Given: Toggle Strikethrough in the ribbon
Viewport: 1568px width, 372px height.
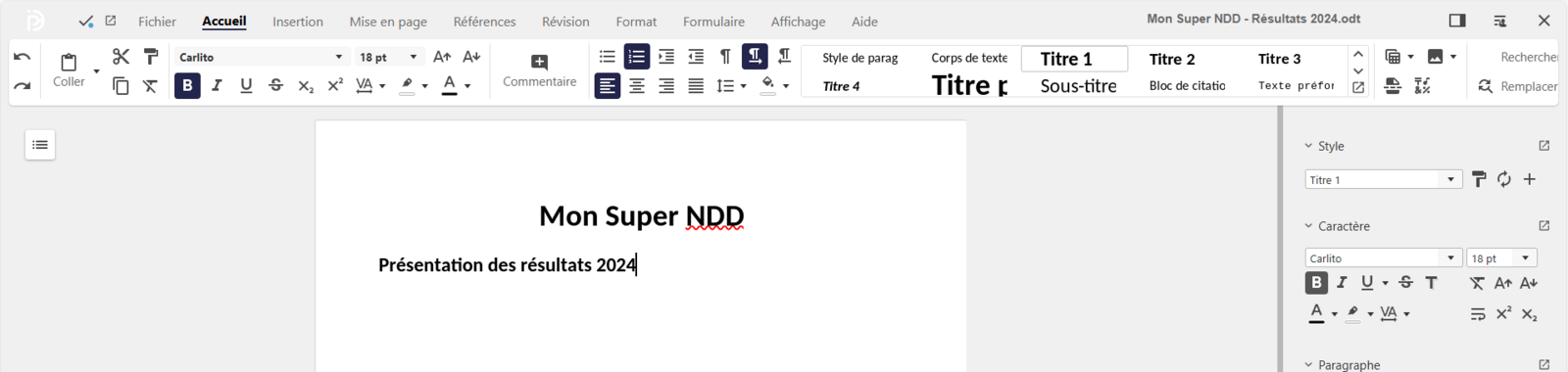Looking at the screenshot, I should (276, 86).
